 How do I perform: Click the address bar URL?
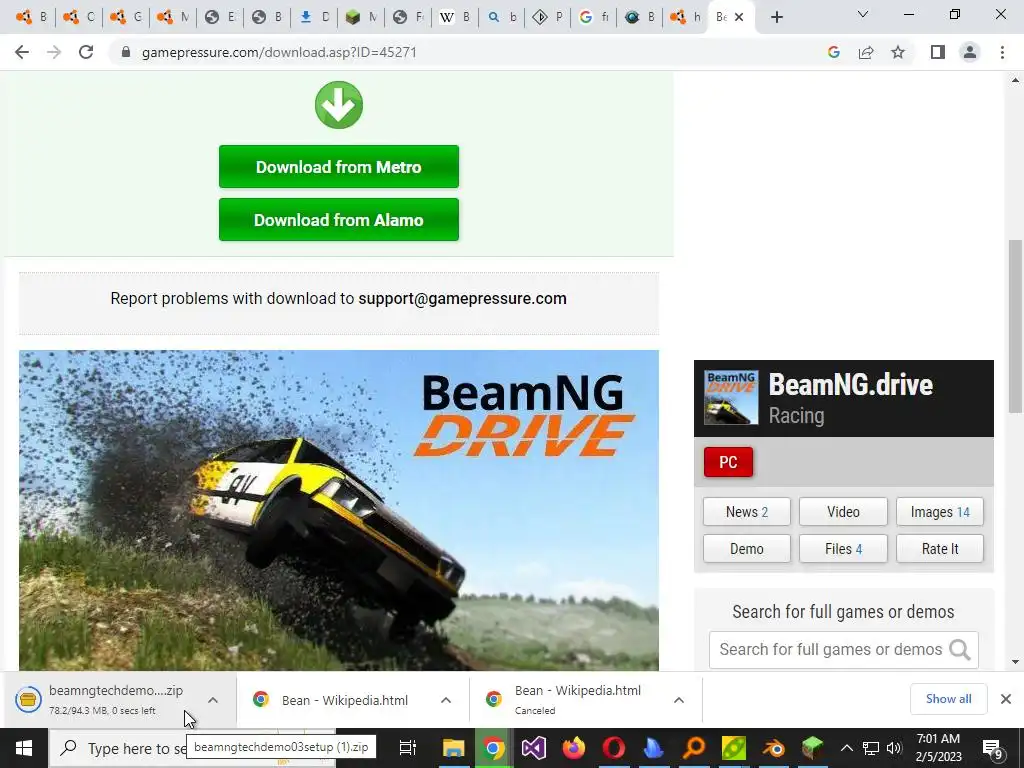click(279, 52)
